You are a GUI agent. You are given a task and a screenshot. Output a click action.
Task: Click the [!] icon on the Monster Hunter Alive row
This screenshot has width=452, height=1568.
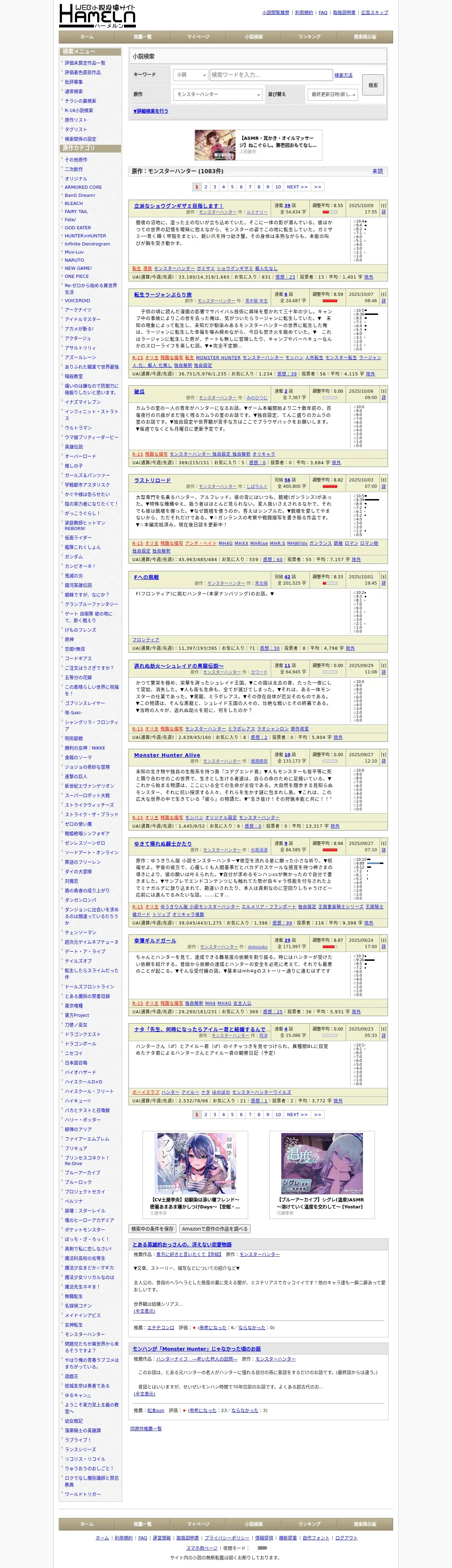click(x=383, y=755)
